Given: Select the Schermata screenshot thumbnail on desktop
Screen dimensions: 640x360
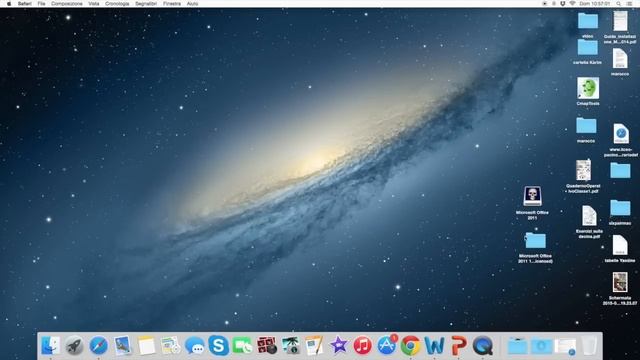Looking at the screenshot, I should tap(620, 282).
